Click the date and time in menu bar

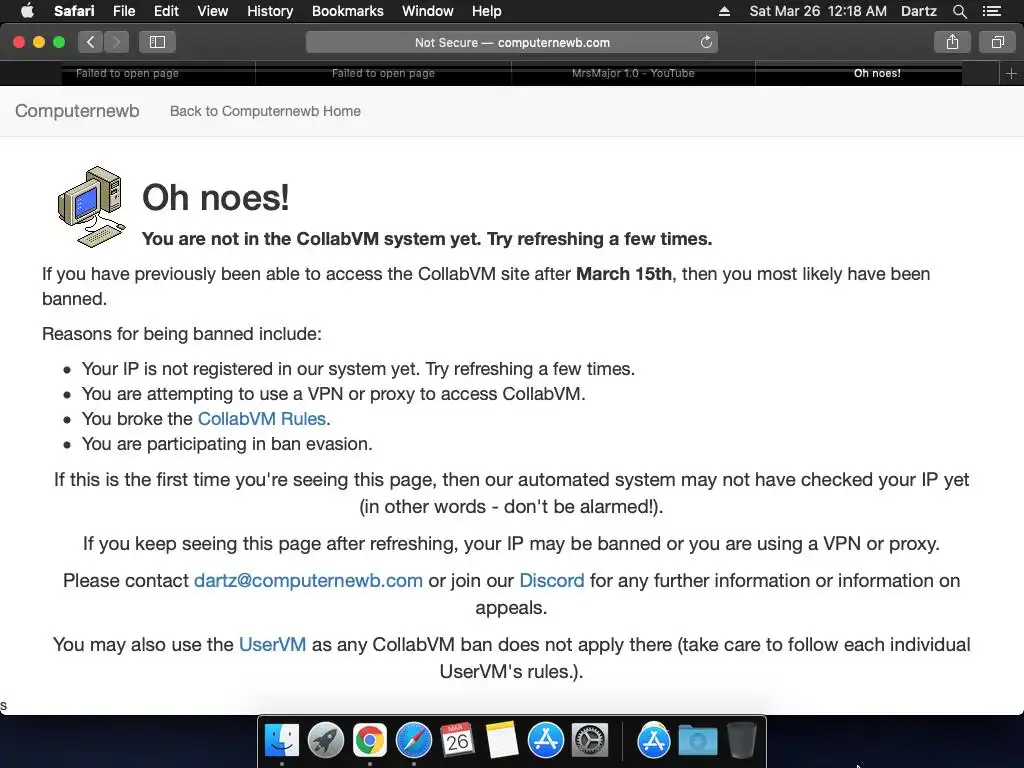tap(818, 11)
